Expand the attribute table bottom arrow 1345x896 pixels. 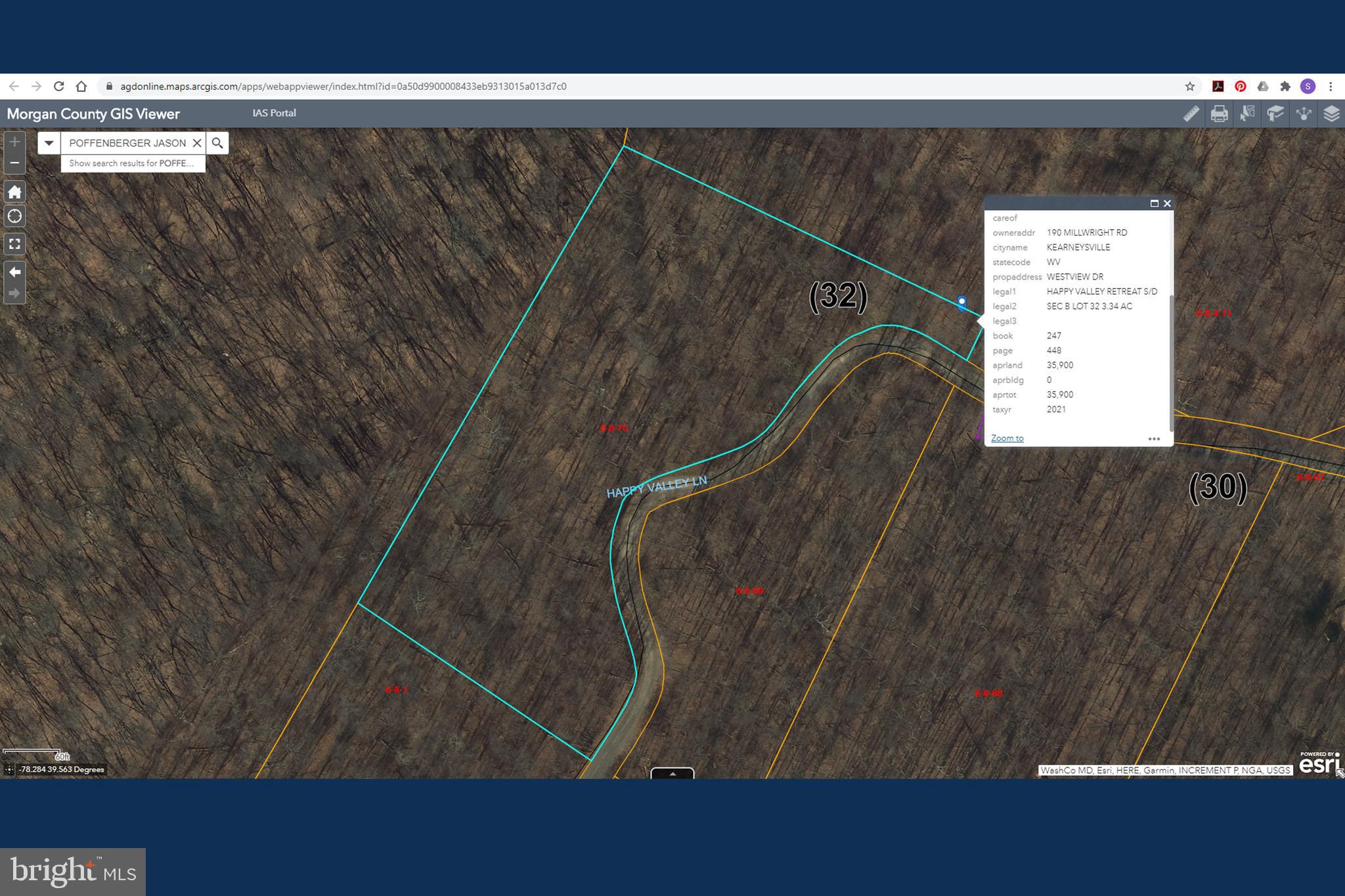[672, 774]
